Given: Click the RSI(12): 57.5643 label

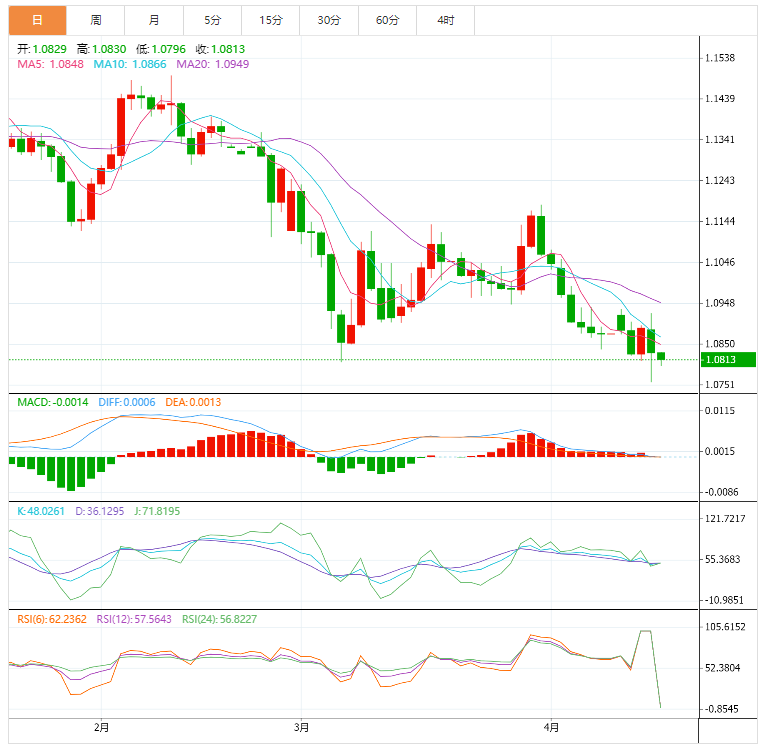Looking at the screenshot, I should coord(134,620).
